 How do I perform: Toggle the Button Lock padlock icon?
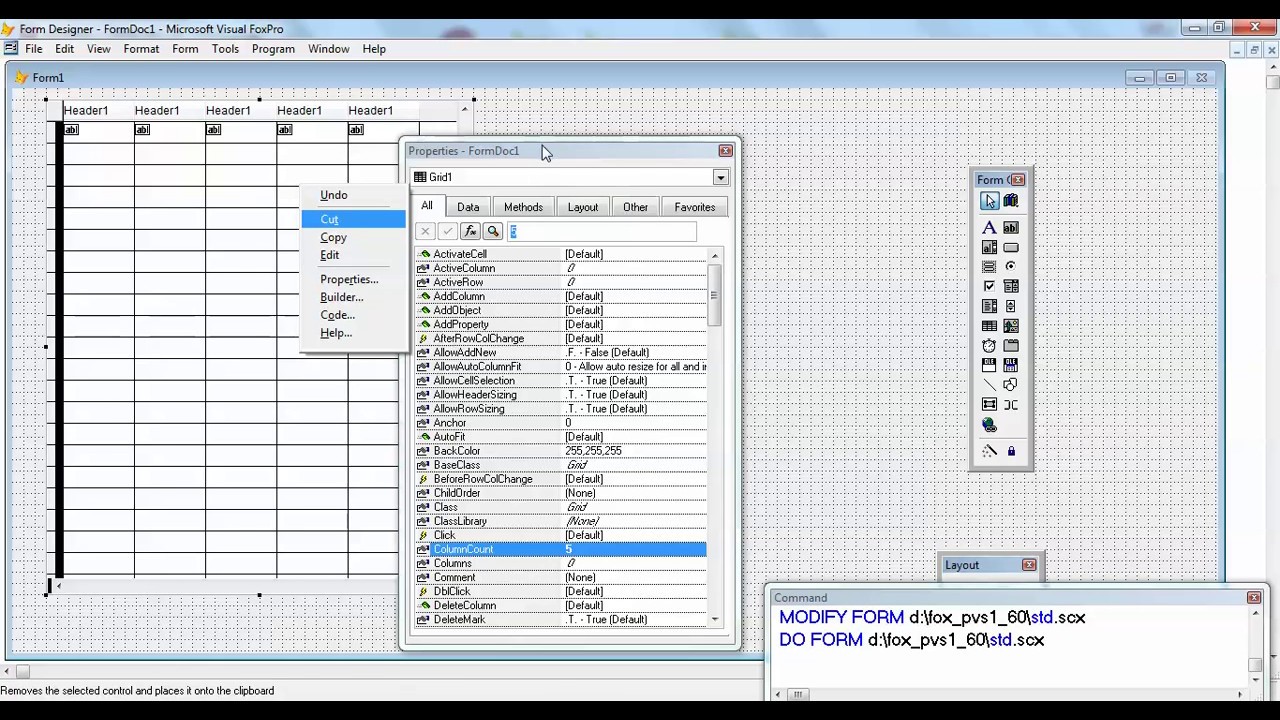coord(1011,451)
